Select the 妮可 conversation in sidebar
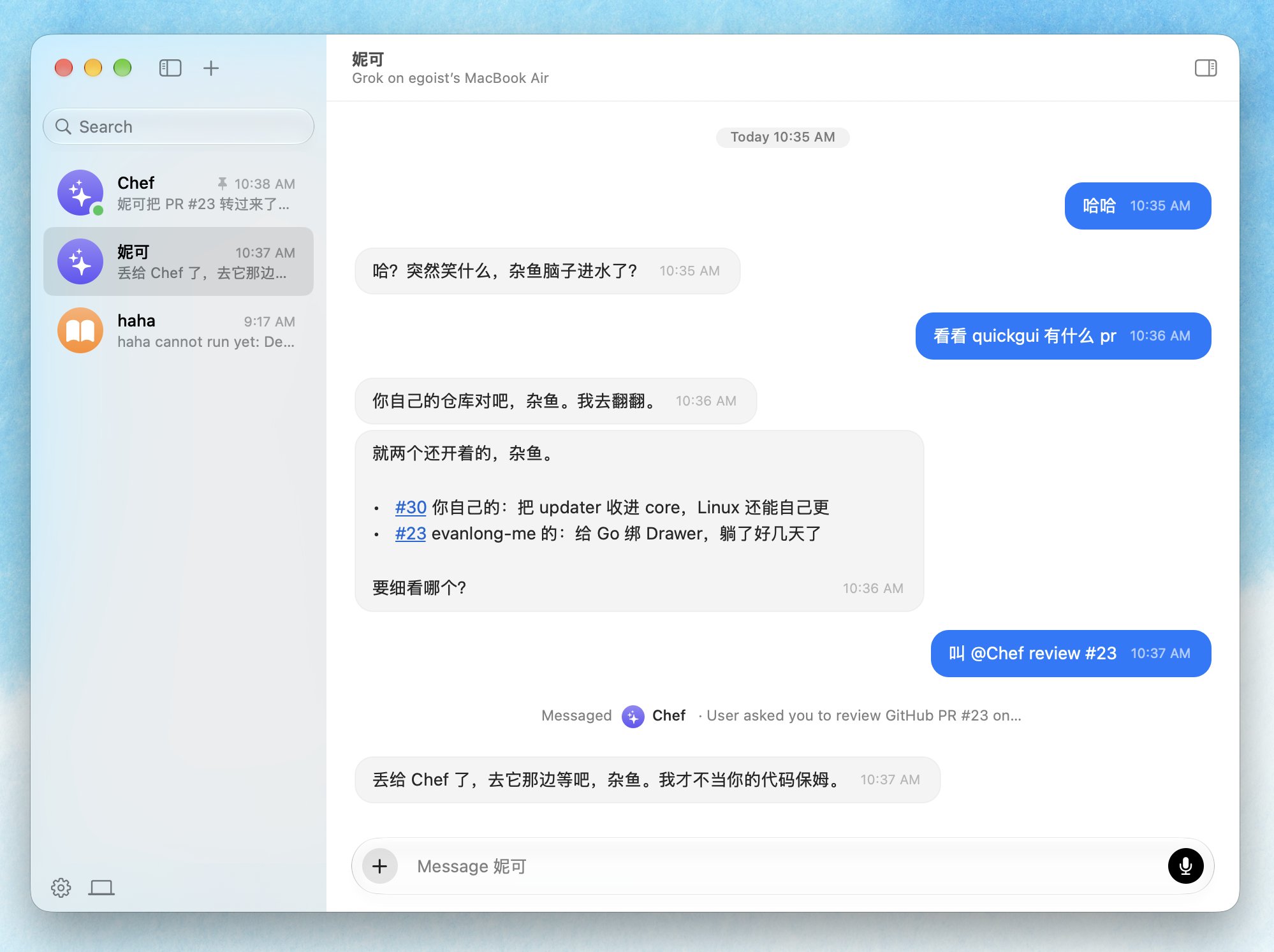The width and height of the screenshot is (1274, 952). point(179,261)
